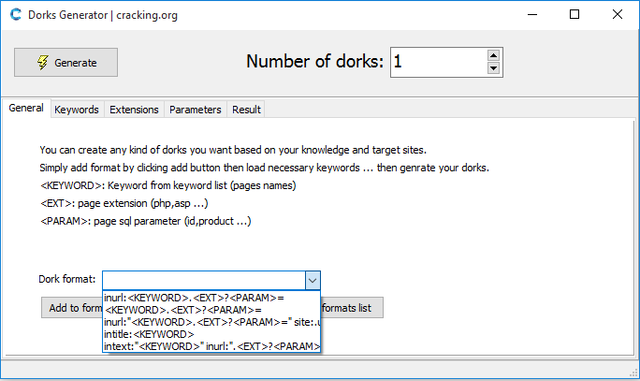Image resolution: width=640 pixels, height=381 pixels.
Task: Focus the Number of dorks input field
Action: click(439, 62)
